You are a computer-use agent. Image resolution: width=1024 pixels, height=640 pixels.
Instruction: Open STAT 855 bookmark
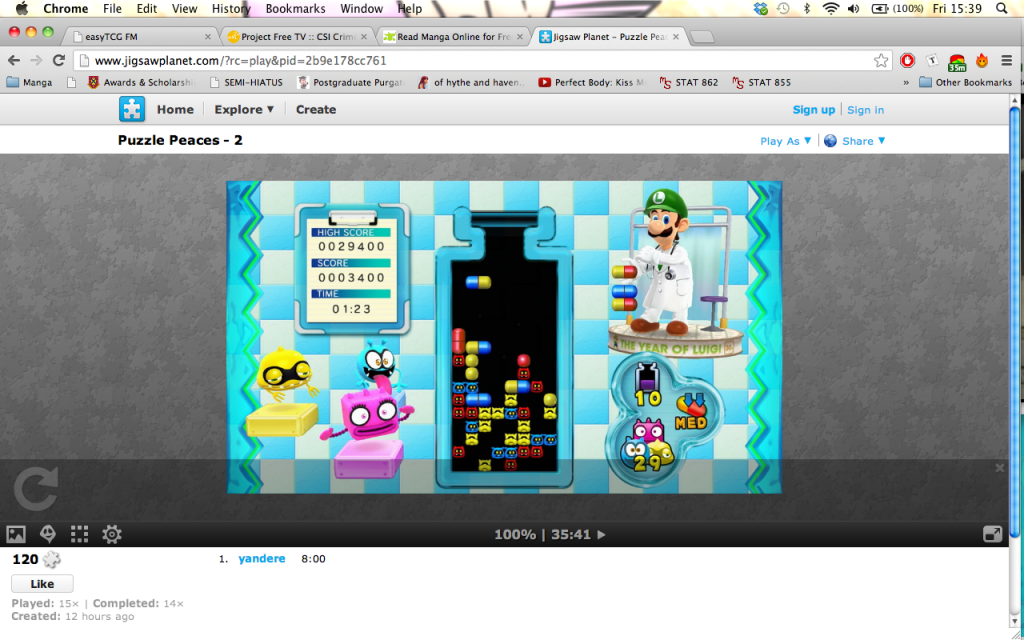761,82
